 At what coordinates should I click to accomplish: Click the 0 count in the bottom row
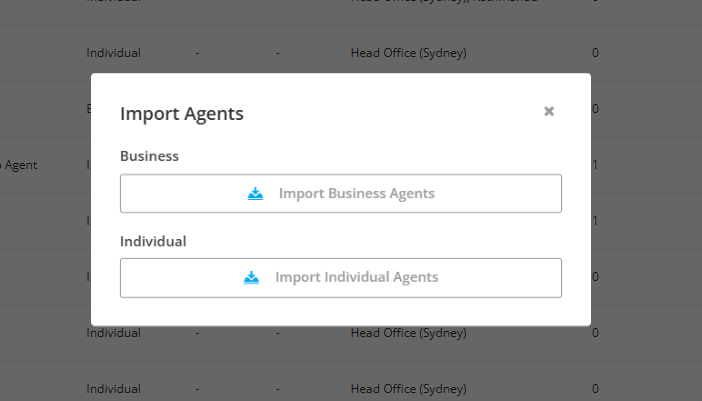595,389
